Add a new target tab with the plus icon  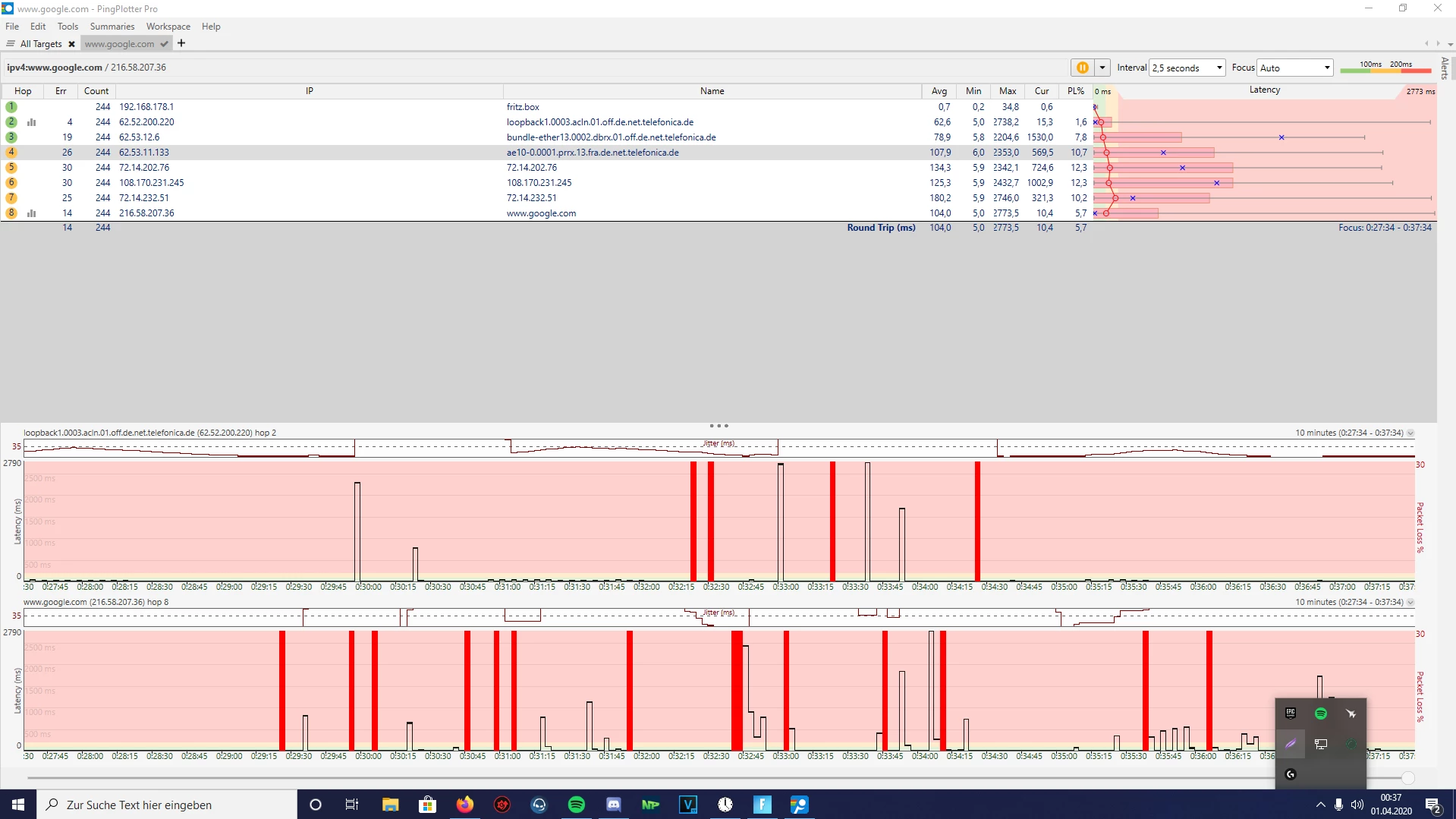click(181, 43)
